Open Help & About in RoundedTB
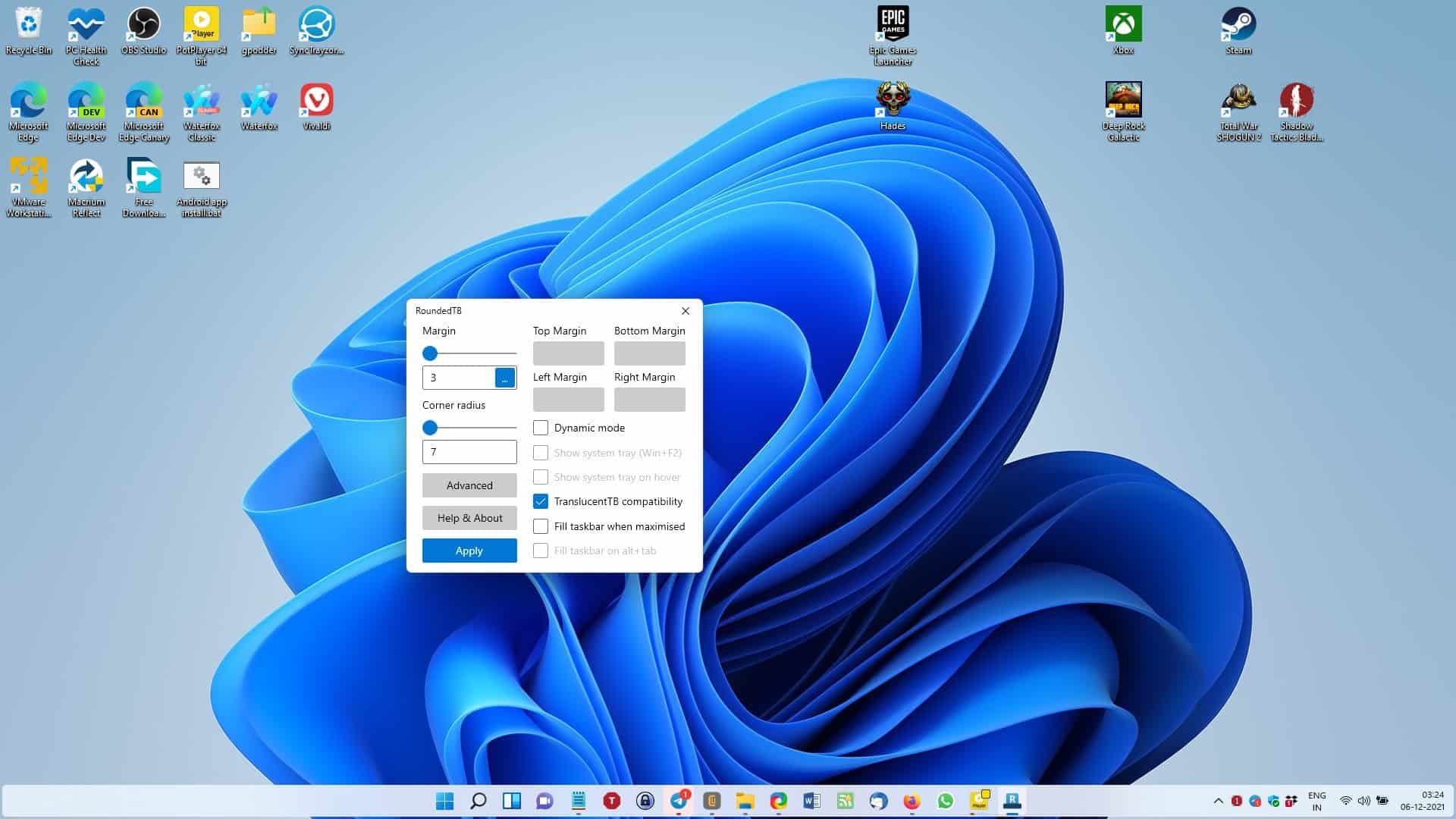This screenshot has height=819, width=1456. pyautogui.click(x=469, y=518)
